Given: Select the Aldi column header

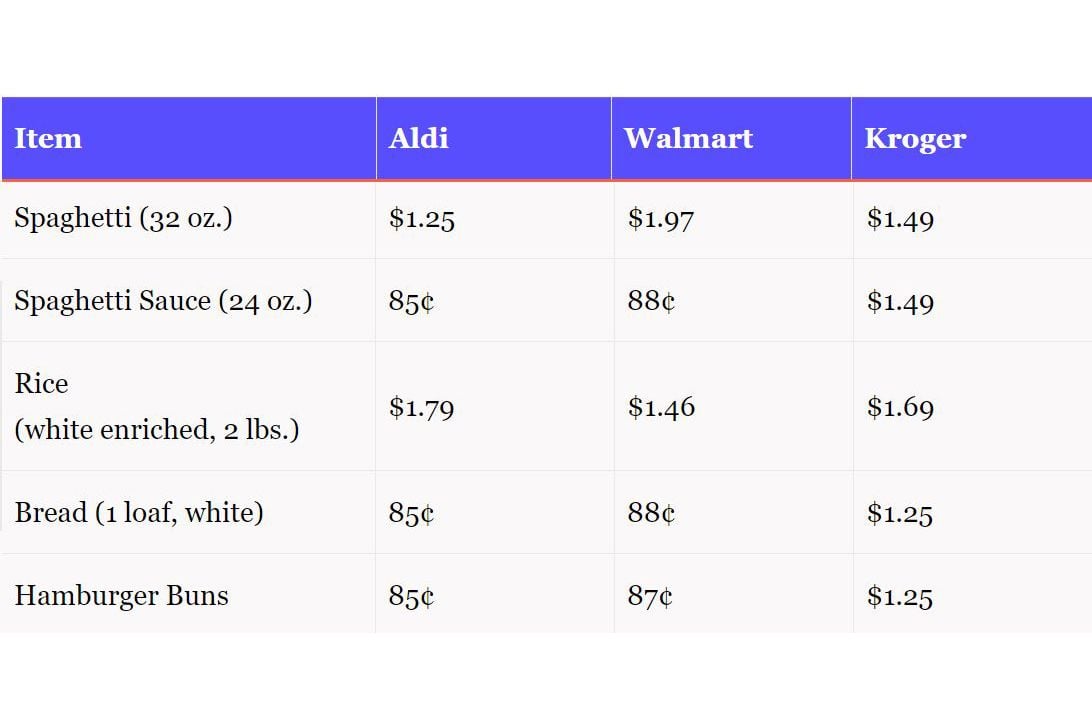Looking at the screenshot, I should tap(419, 138).
